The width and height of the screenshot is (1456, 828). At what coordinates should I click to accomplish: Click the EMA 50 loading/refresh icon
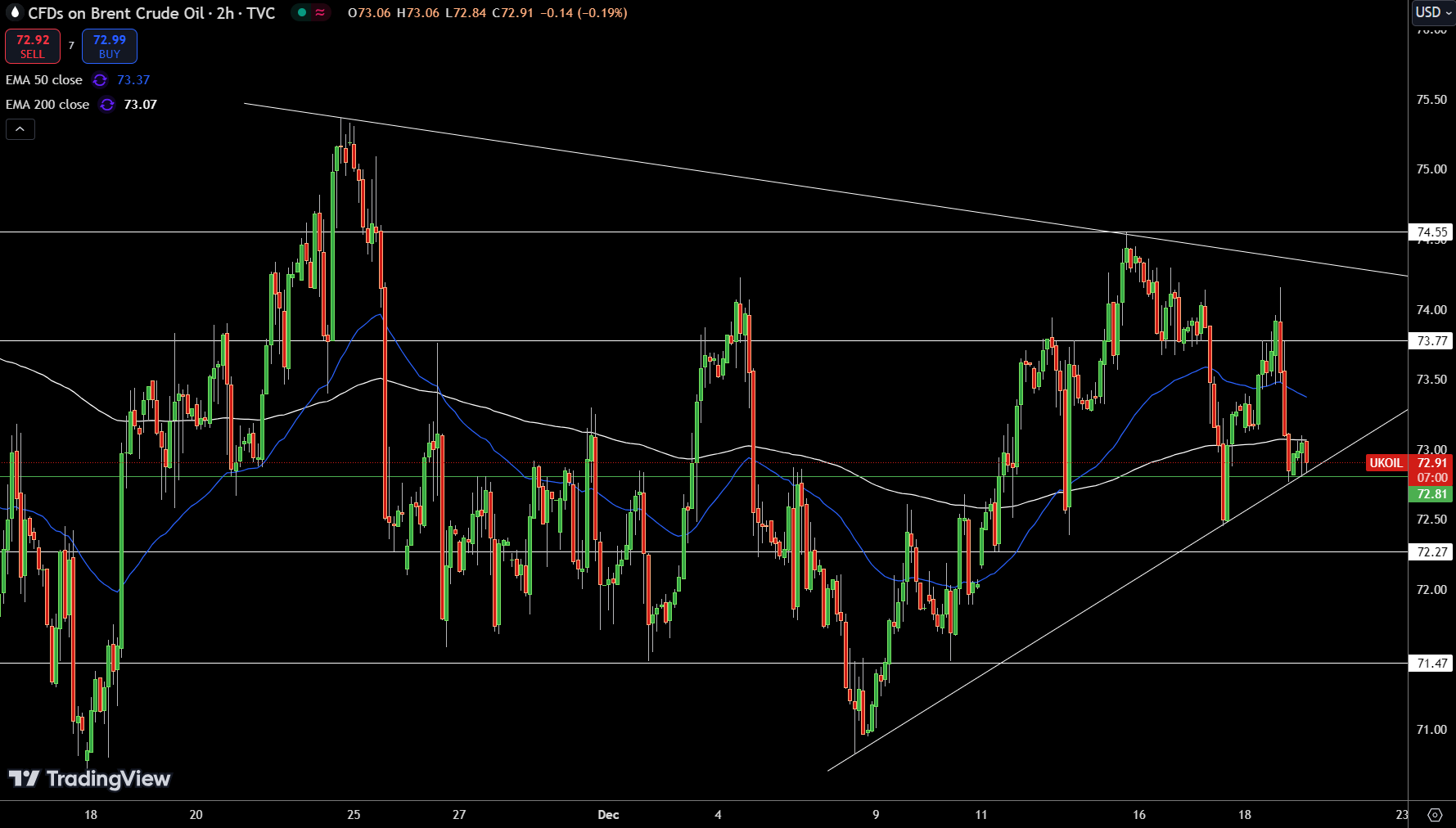point(100,80)
